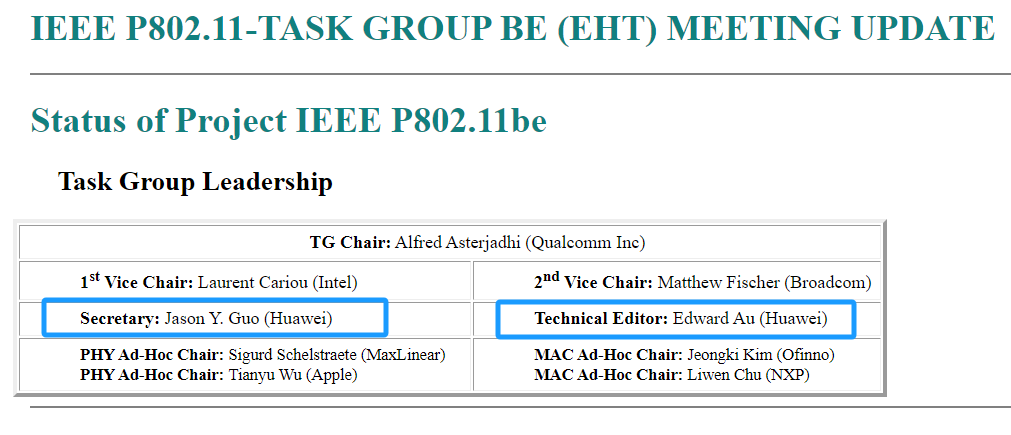Click the TG Chair bold label
The height and width of the screenshot is (435, 1011).
pos(350,242)
